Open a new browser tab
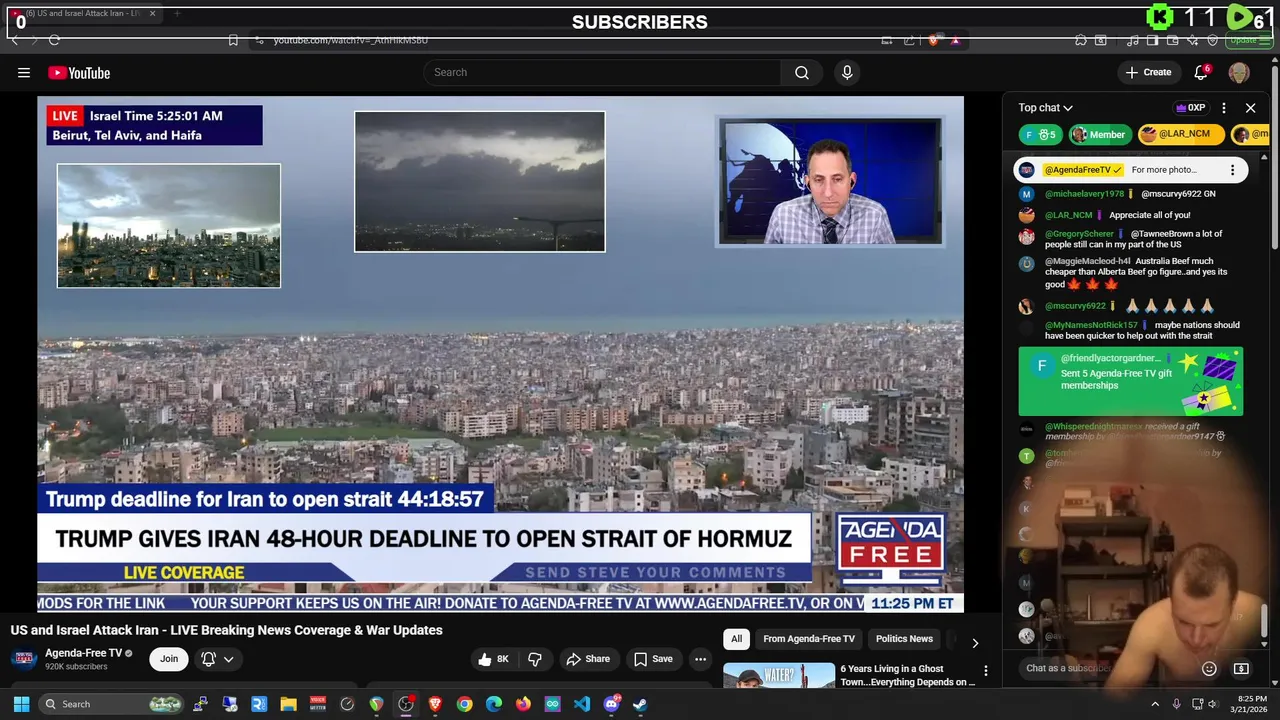Viewport: 1280px width, 720px height. pos(176,14)
